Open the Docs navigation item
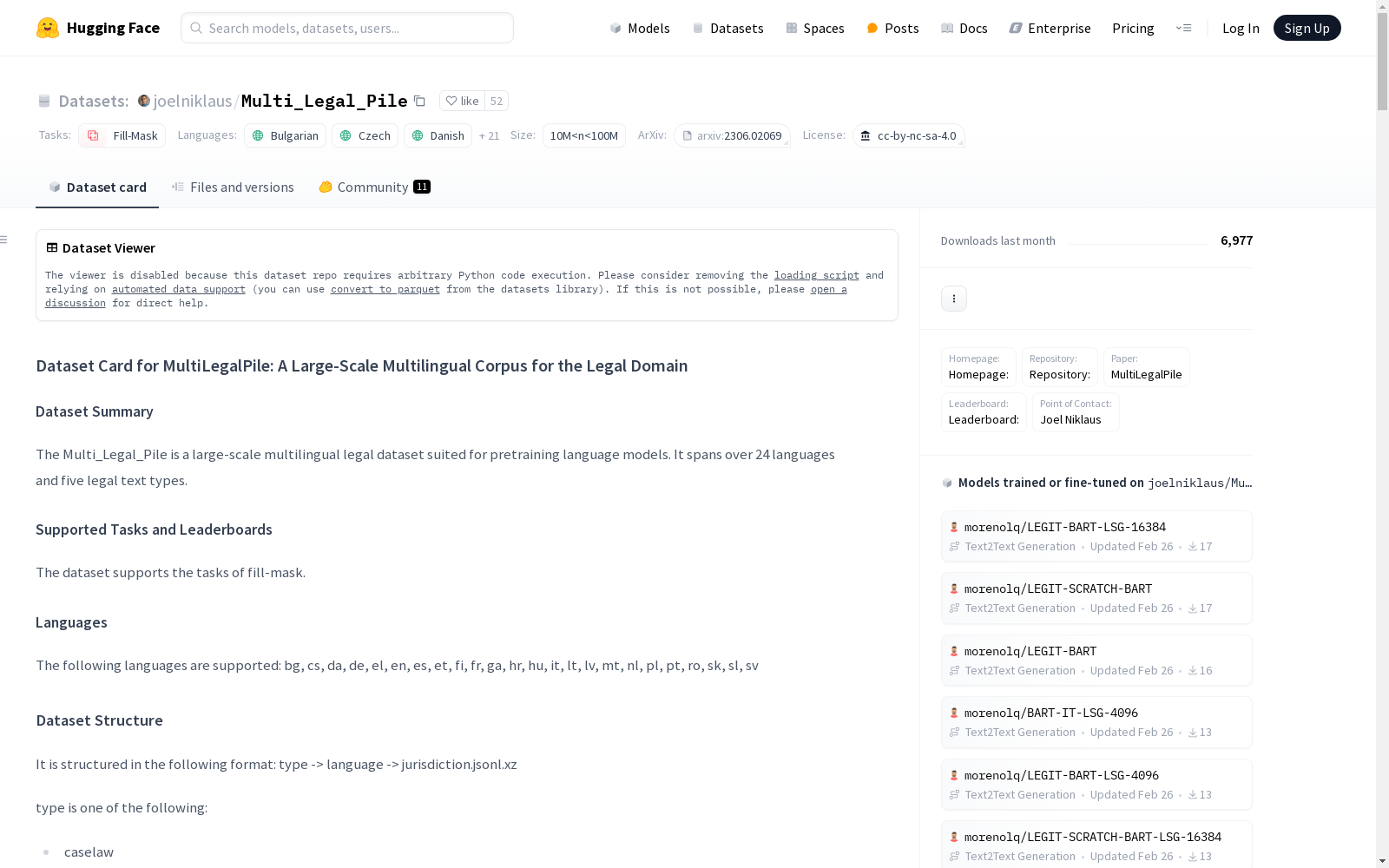This screenshot has width=1389, height=868. [x=964, y=28]
